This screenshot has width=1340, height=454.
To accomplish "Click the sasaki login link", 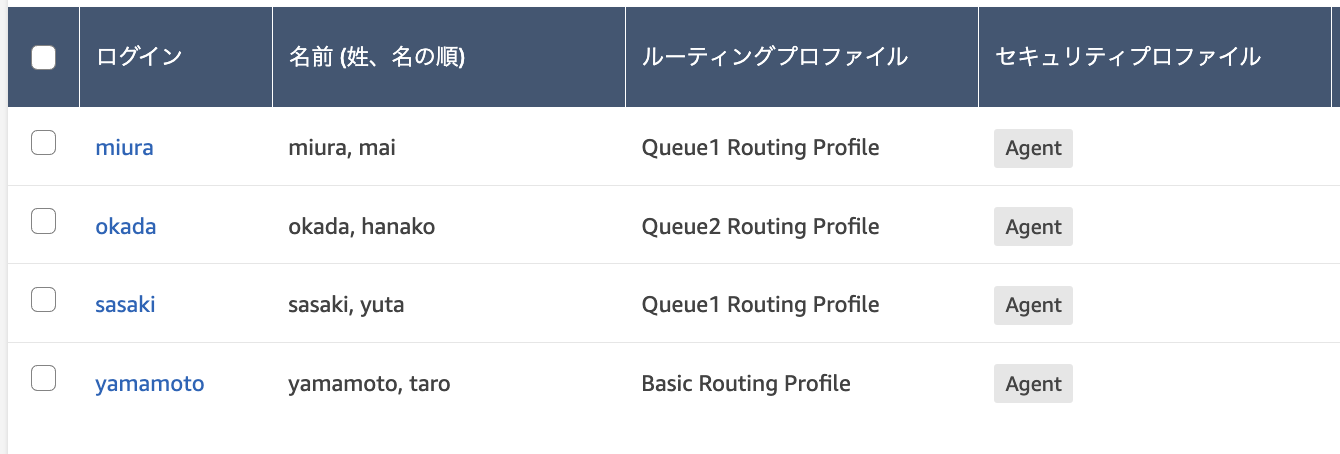I will tap(125, 304).
